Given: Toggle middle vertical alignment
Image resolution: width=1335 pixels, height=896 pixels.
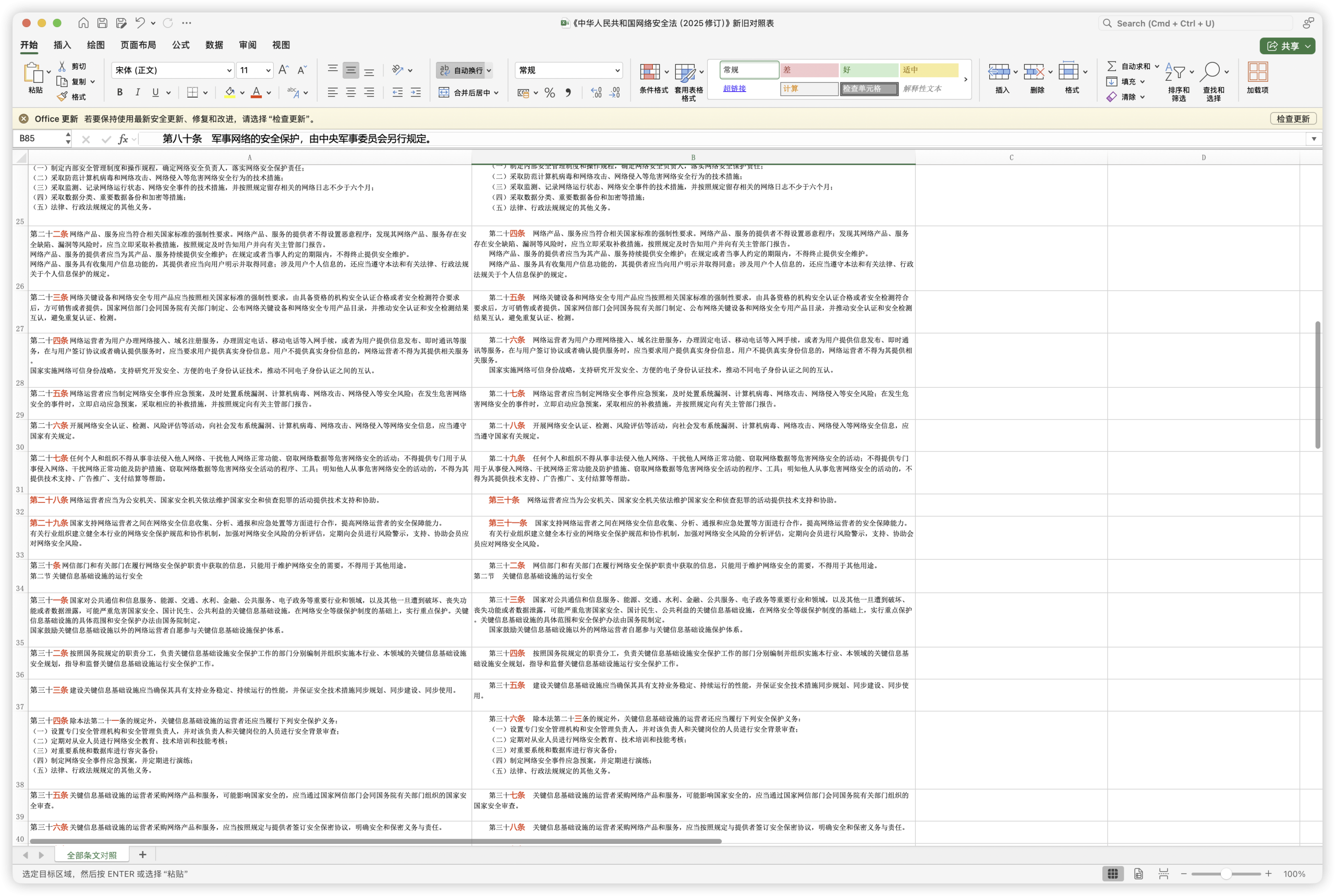Looking at the screenshot, I should click(350, 70).
